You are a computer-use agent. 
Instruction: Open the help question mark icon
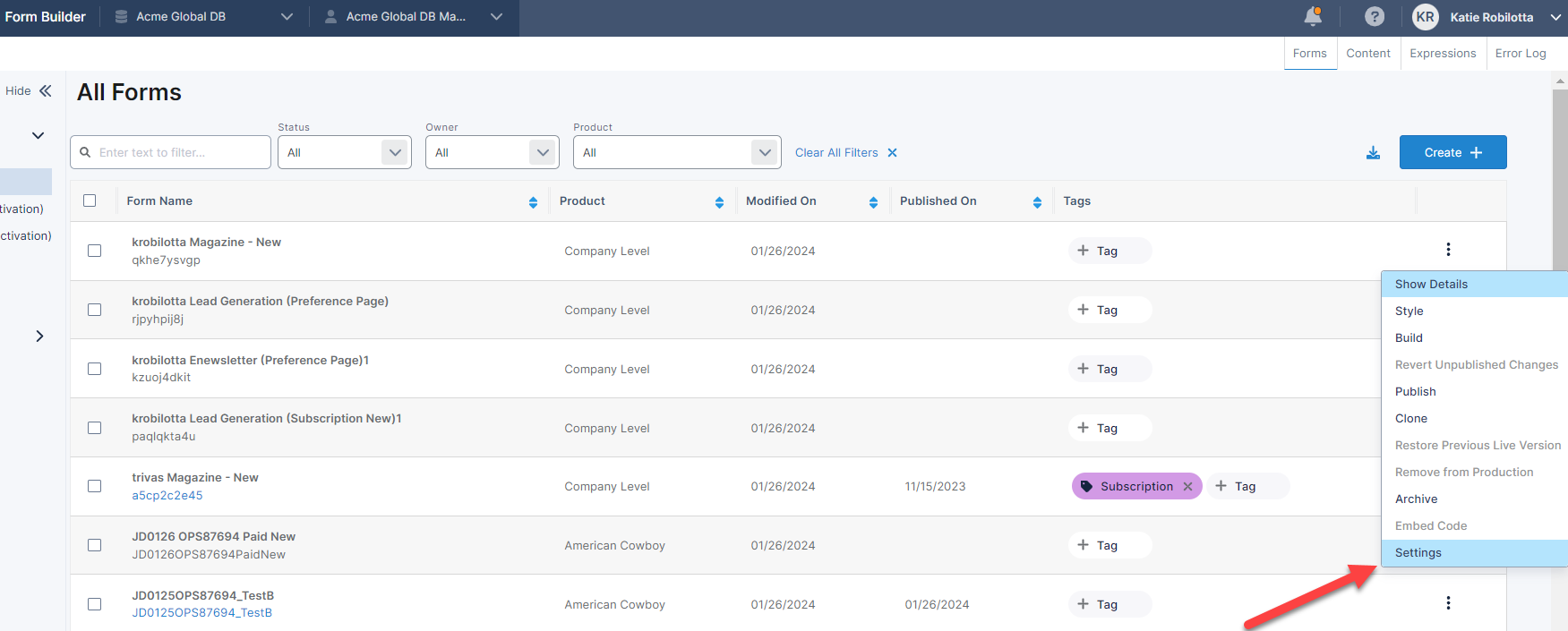[1374, 16]
